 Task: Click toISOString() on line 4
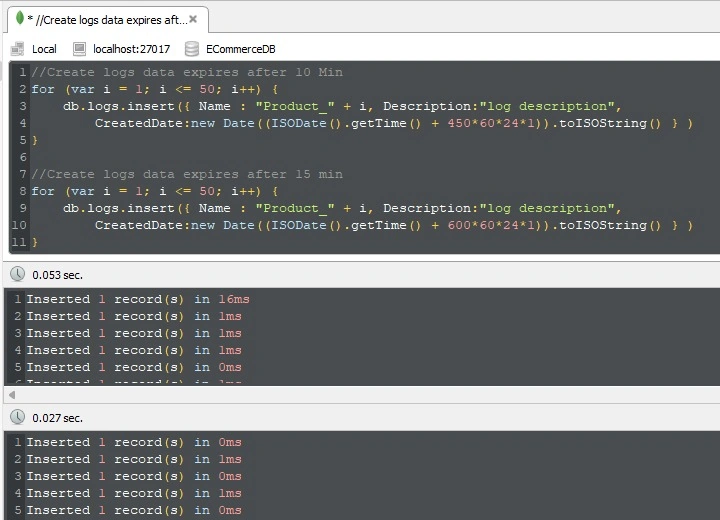(610, 123)
